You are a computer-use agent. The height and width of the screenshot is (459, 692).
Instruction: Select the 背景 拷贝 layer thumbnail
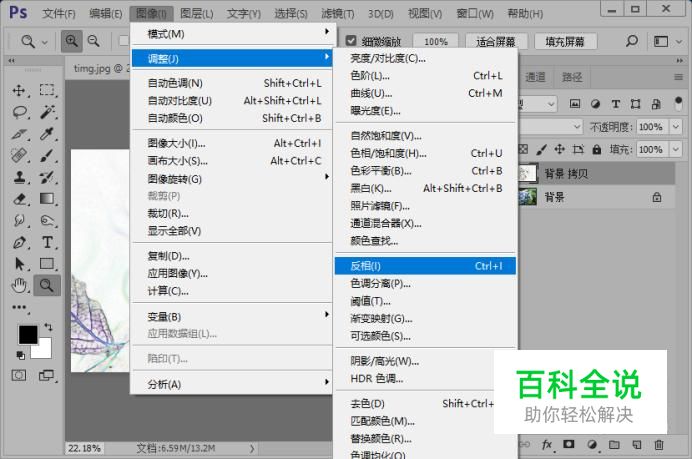(x=528, y=173)
